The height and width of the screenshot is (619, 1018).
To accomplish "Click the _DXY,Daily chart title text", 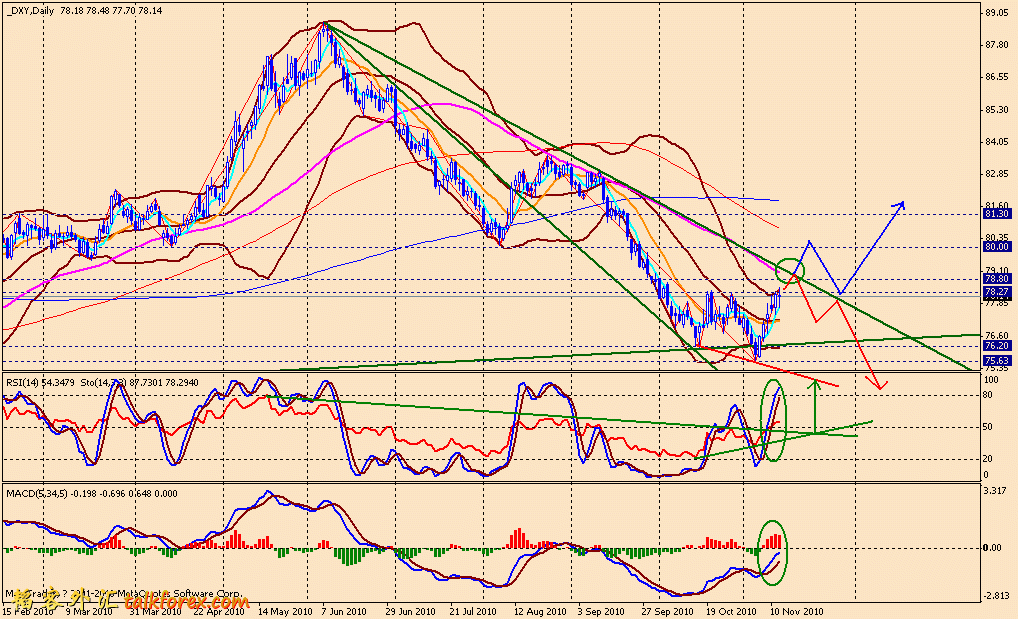I will coord(31,10).
